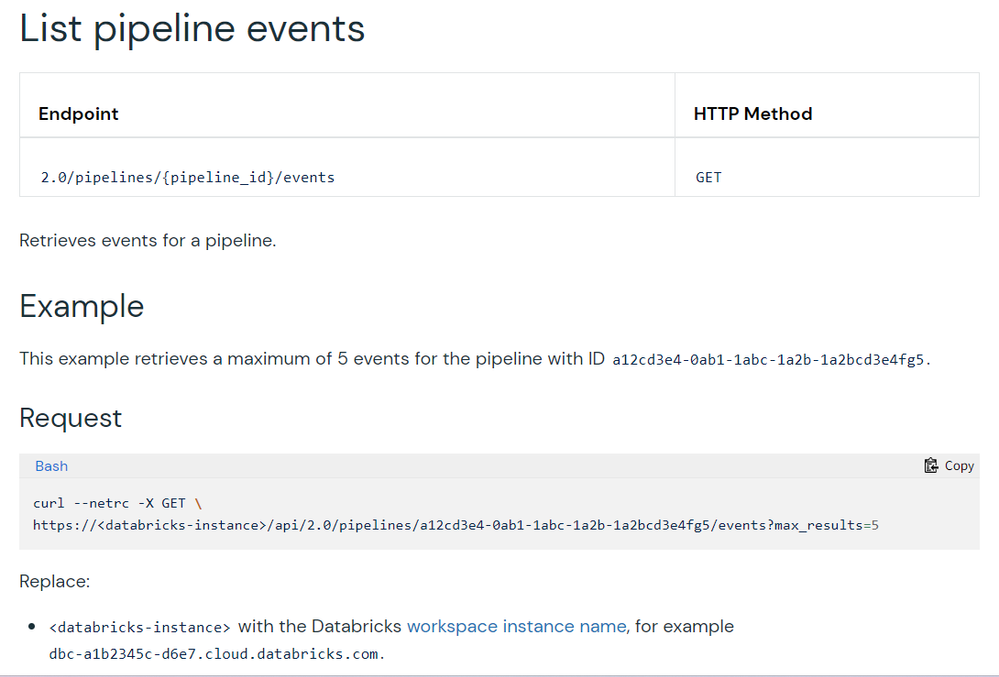Screen dimensions: 999x677
Task: Click the Bash language label
Action: click(x=52, y=466)
